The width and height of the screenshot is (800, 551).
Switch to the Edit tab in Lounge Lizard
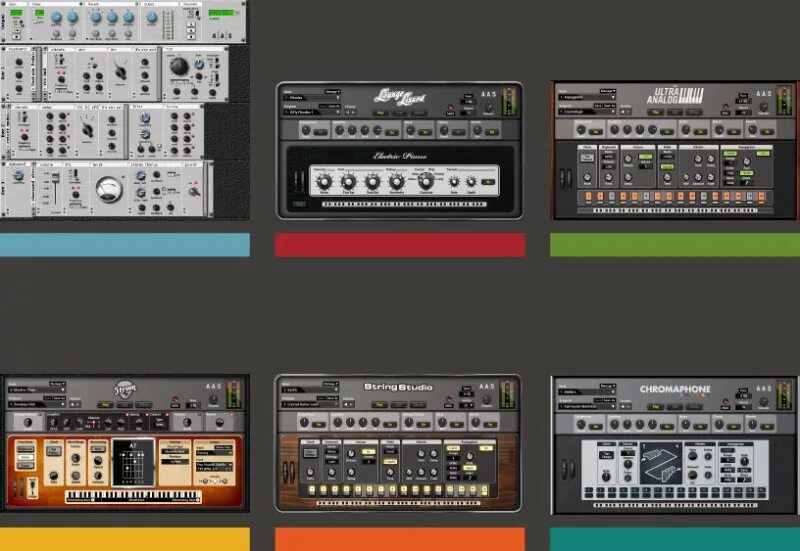coord(400,113)
